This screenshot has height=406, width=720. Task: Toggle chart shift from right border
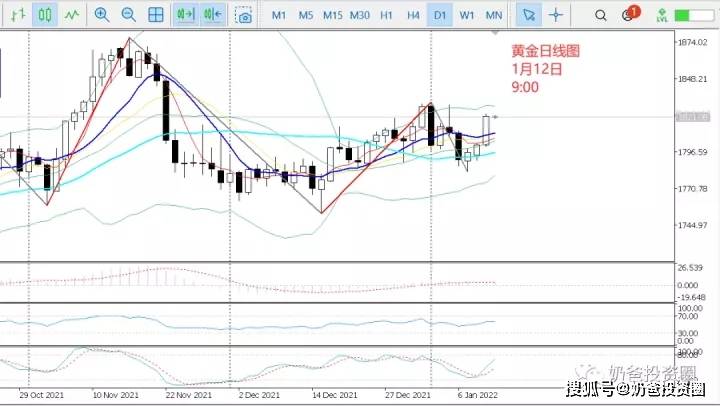click(x=213, y=15)
